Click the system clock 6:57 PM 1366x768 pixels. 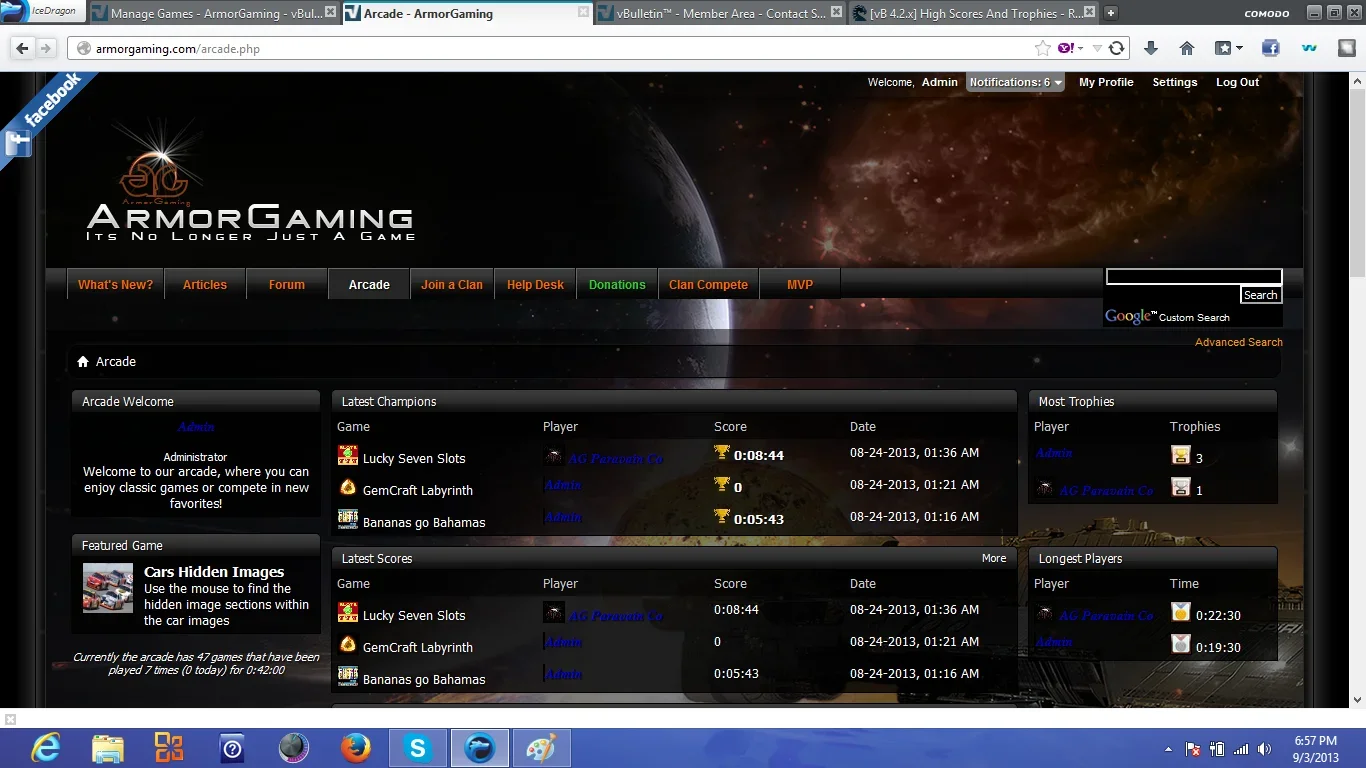pyautogui.click(x=1315, y=741)
